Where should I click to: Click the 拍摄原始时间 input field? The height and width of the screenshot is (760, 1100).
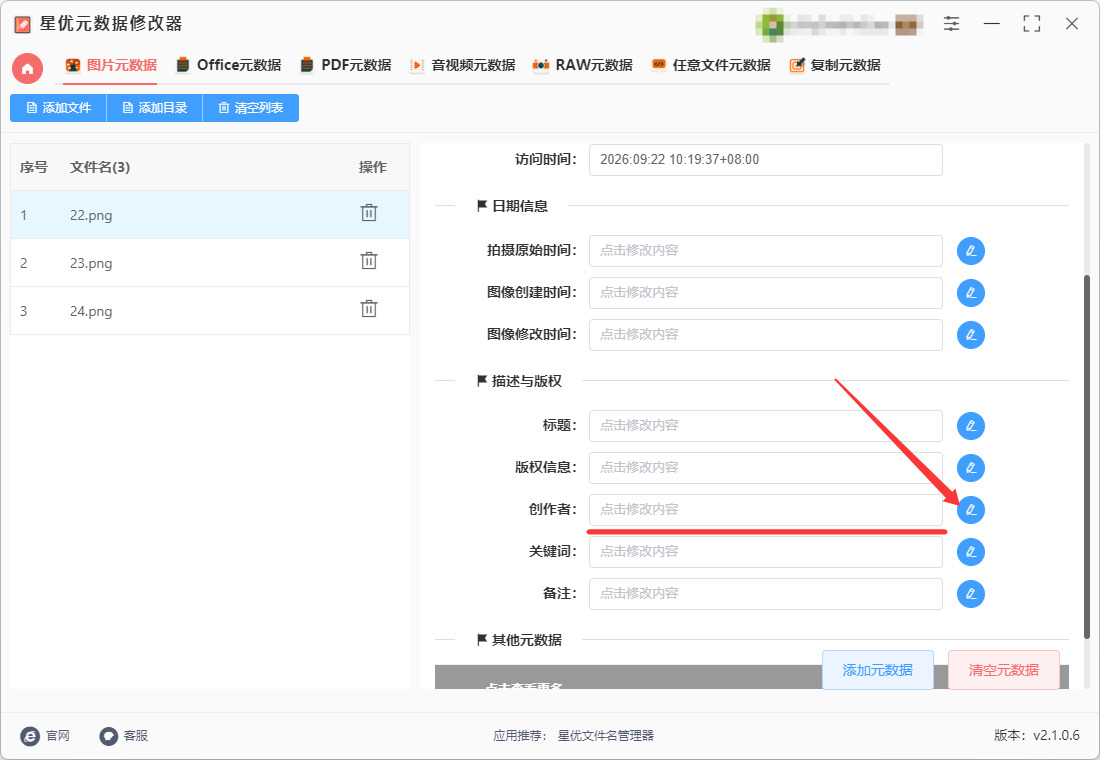(765, 251)
